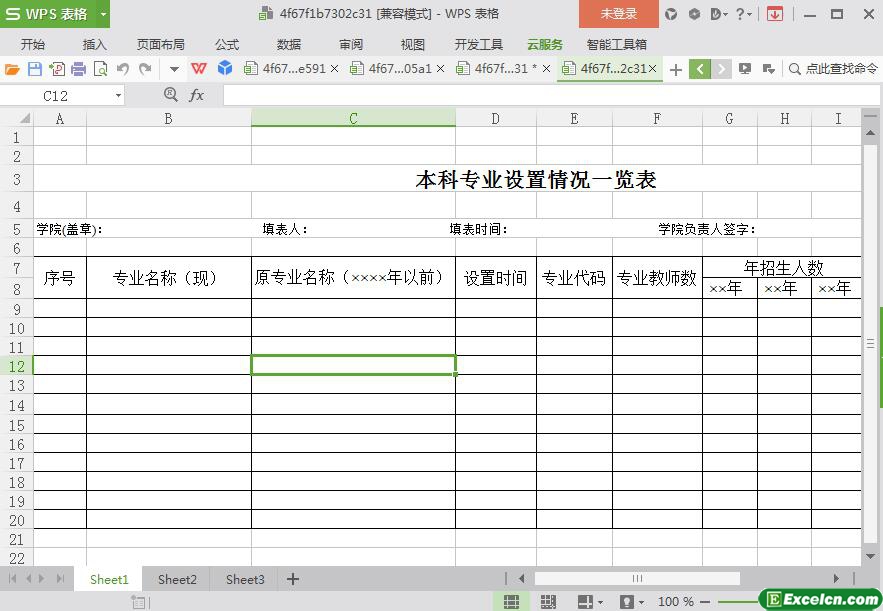The image size is (883, 611).
Task: Expand the name box dropdown arrow
Action: [119, 95]
